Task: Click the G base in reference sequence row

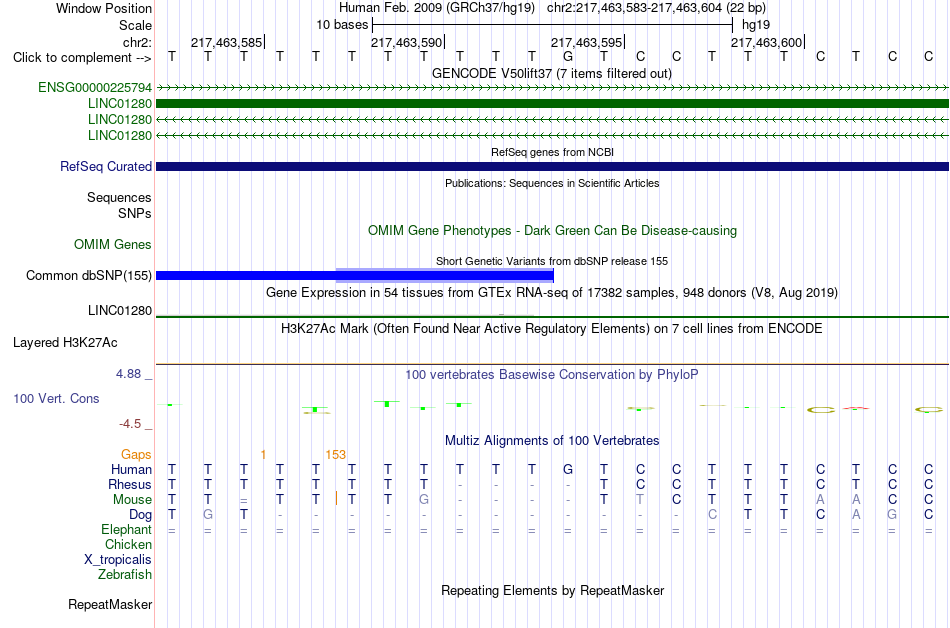Action: (568, 57)
